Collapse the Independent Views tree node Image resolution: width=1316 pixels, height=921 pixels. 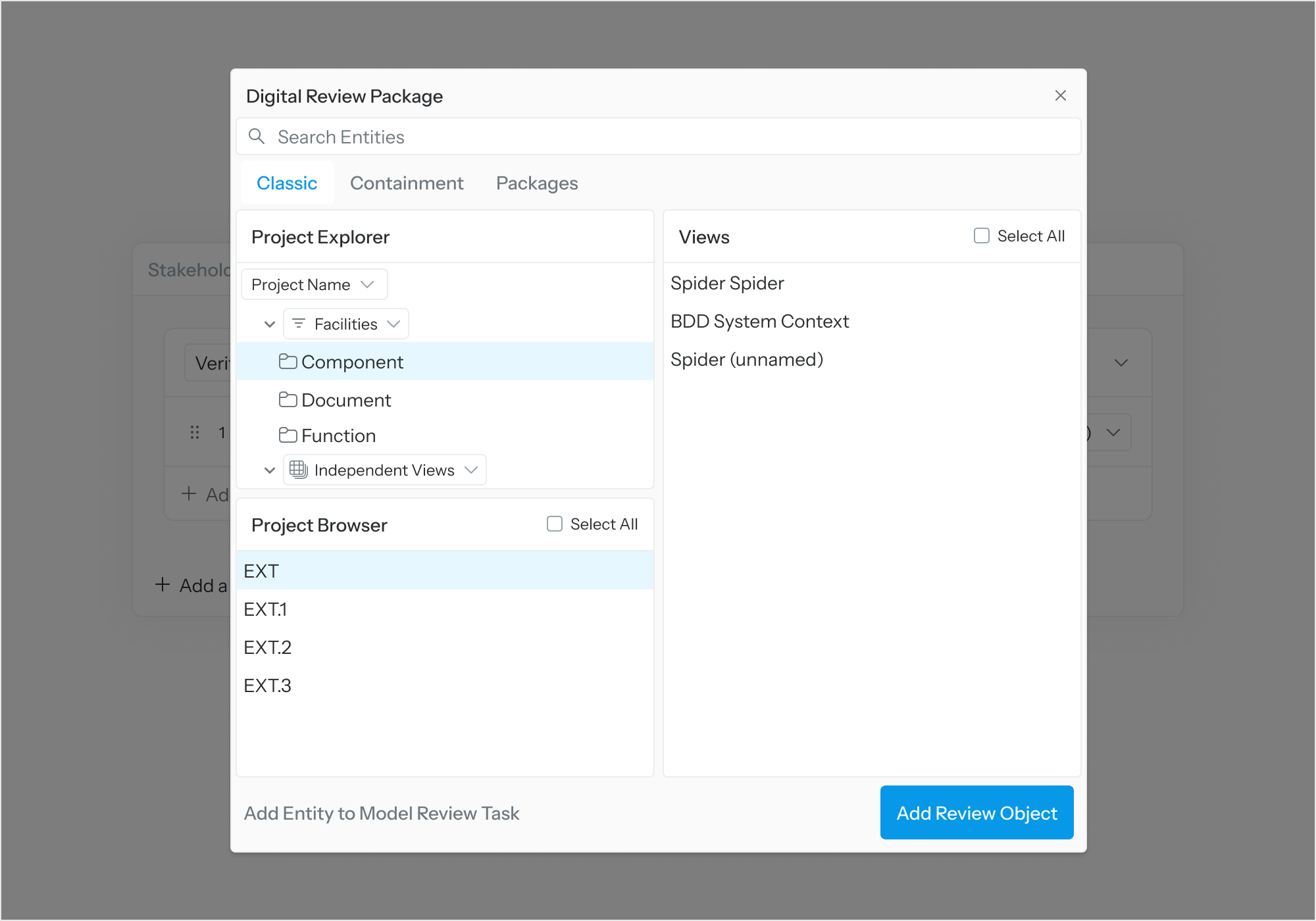tap(269, 470)
